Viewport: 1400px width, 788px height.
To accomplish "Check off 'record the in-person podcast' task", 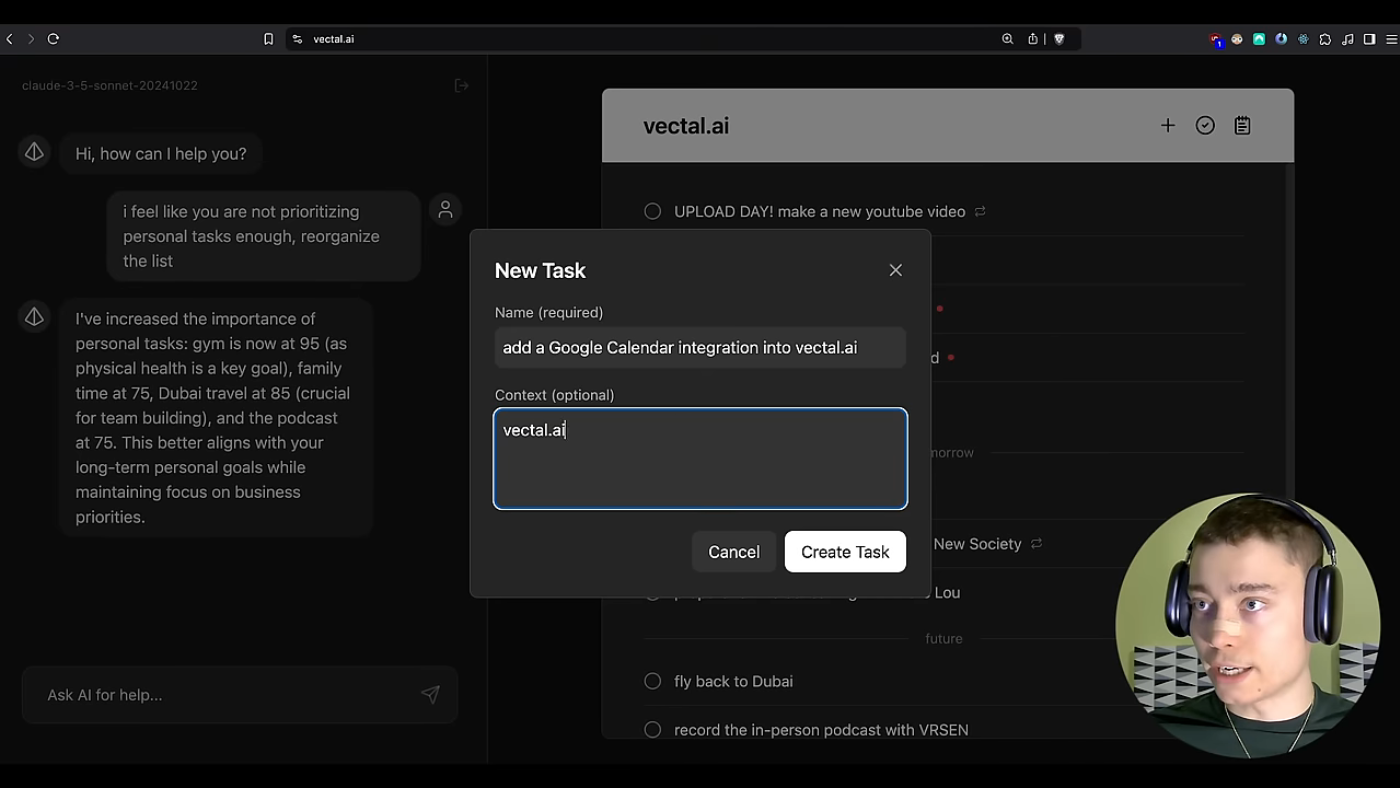I will (x=653, y=730).
